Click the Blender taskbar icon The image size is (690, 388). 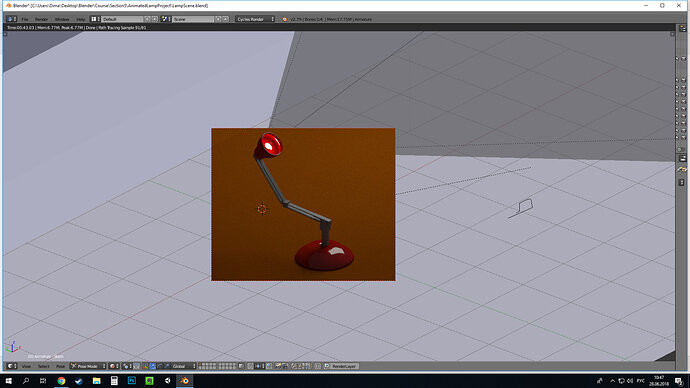[185, 381]
